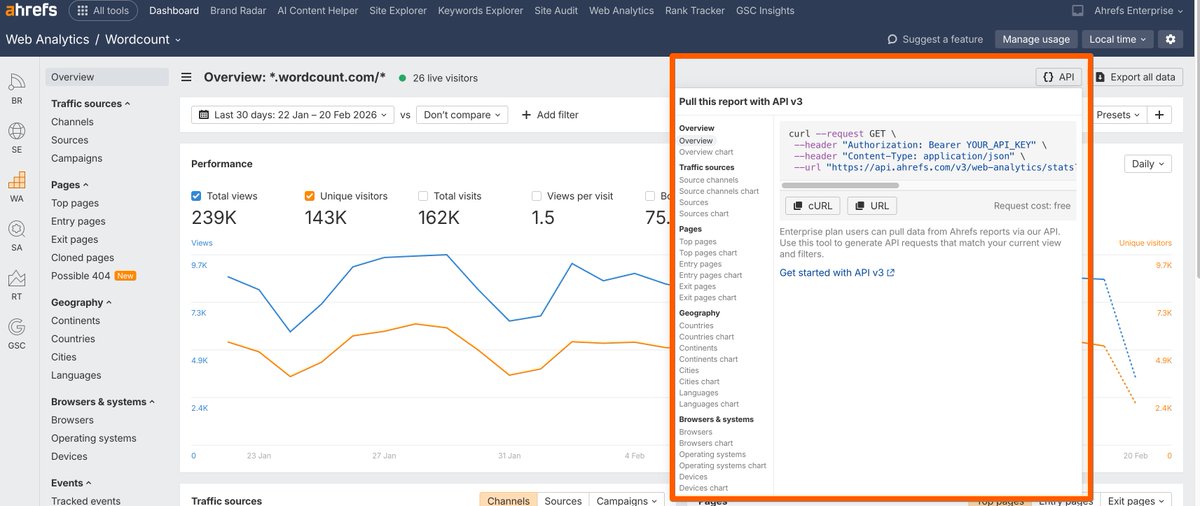
Task: Open Get started with API v3 link
Action: (x=837, y=272)
